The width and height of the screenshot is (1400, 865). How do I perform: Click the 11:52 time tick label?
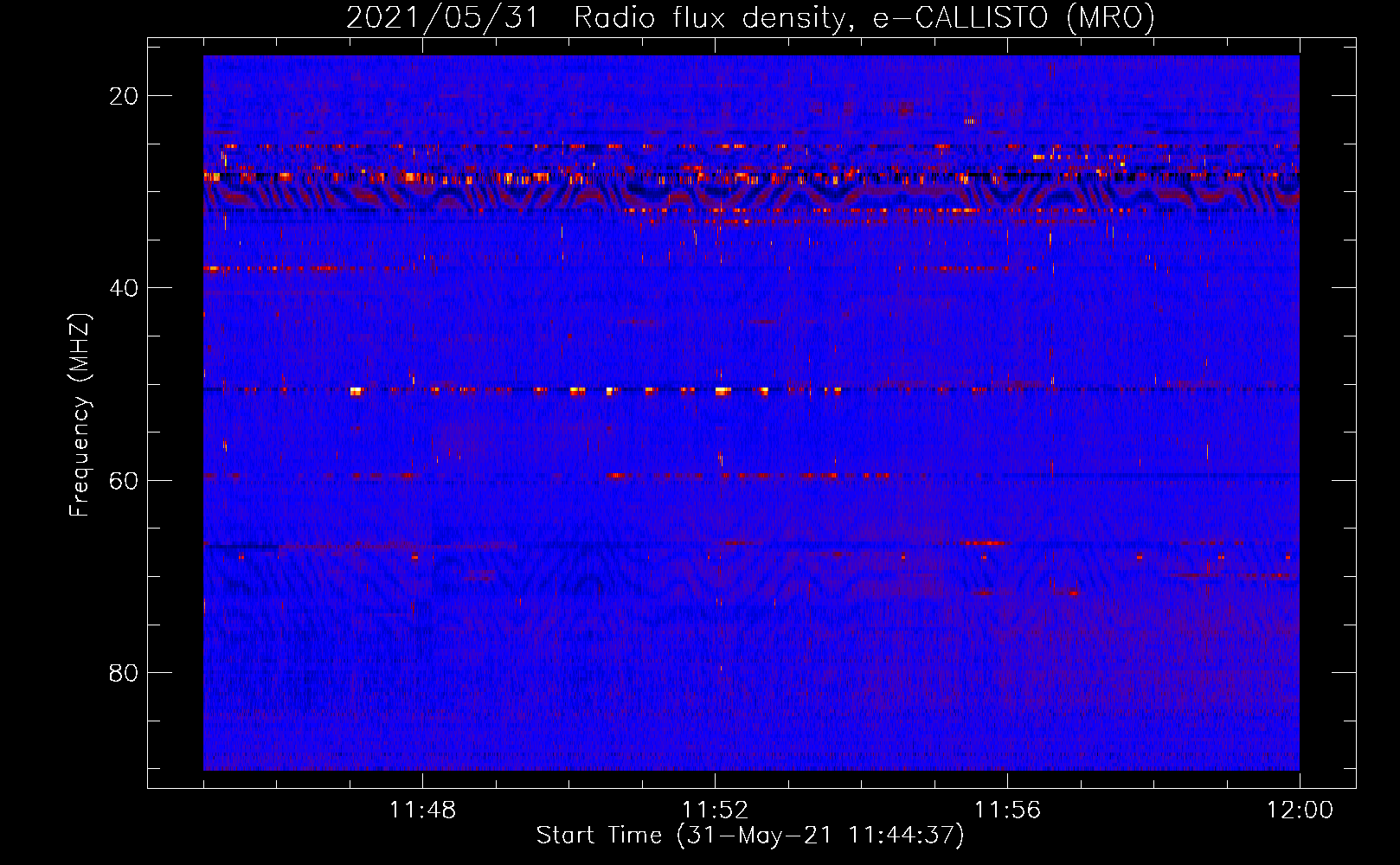[715, 811]
